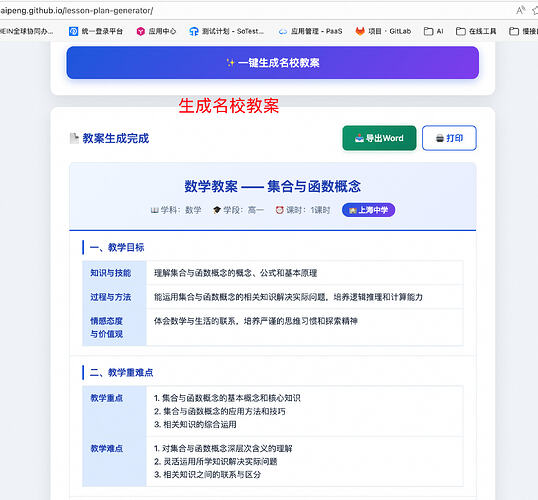Click the 过程与方法 row label
This screenshot has width=538, height=500.
(x=110, y=297)
